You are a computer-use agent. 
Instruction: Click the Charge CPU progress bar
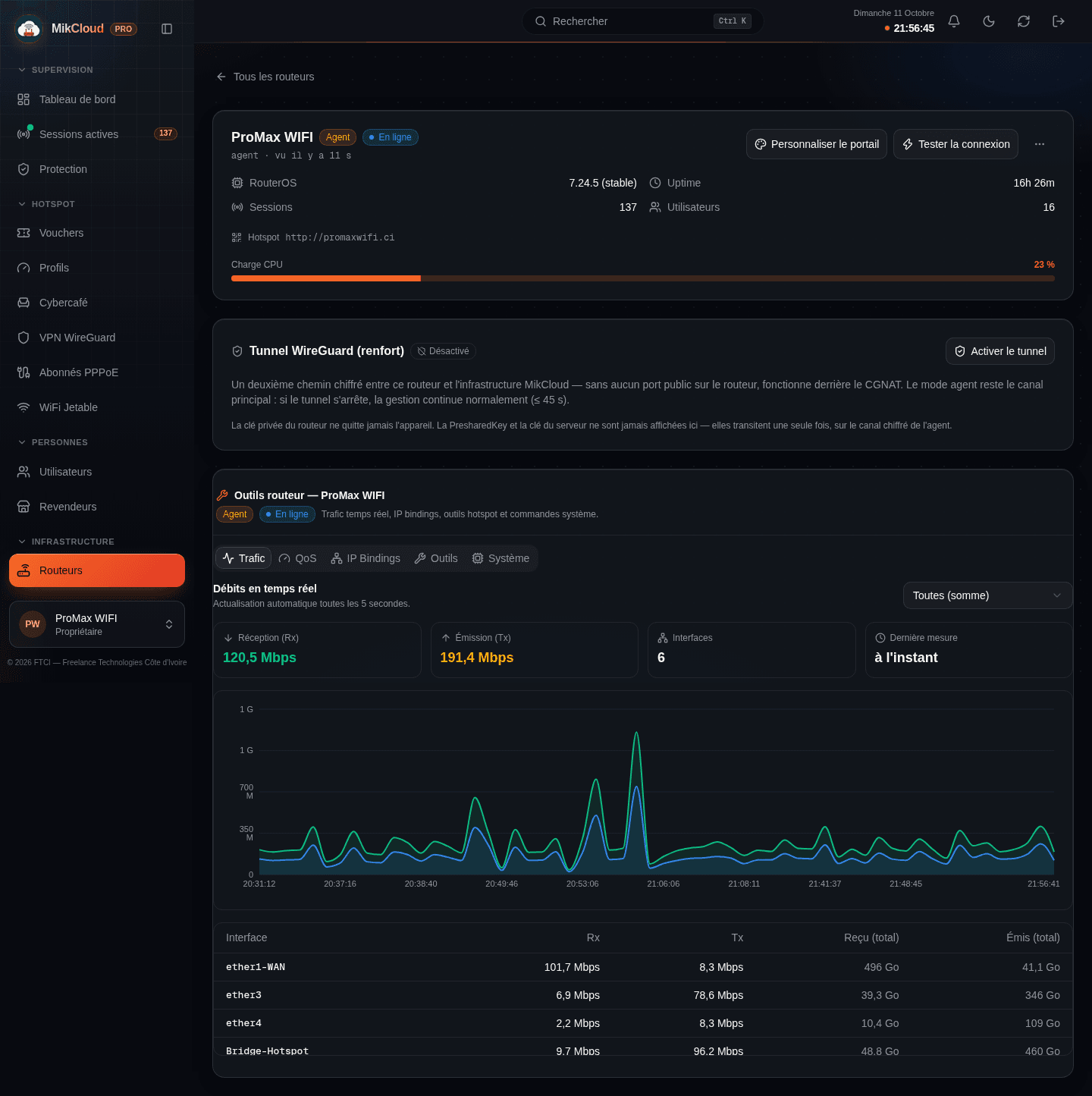[643, 278]
